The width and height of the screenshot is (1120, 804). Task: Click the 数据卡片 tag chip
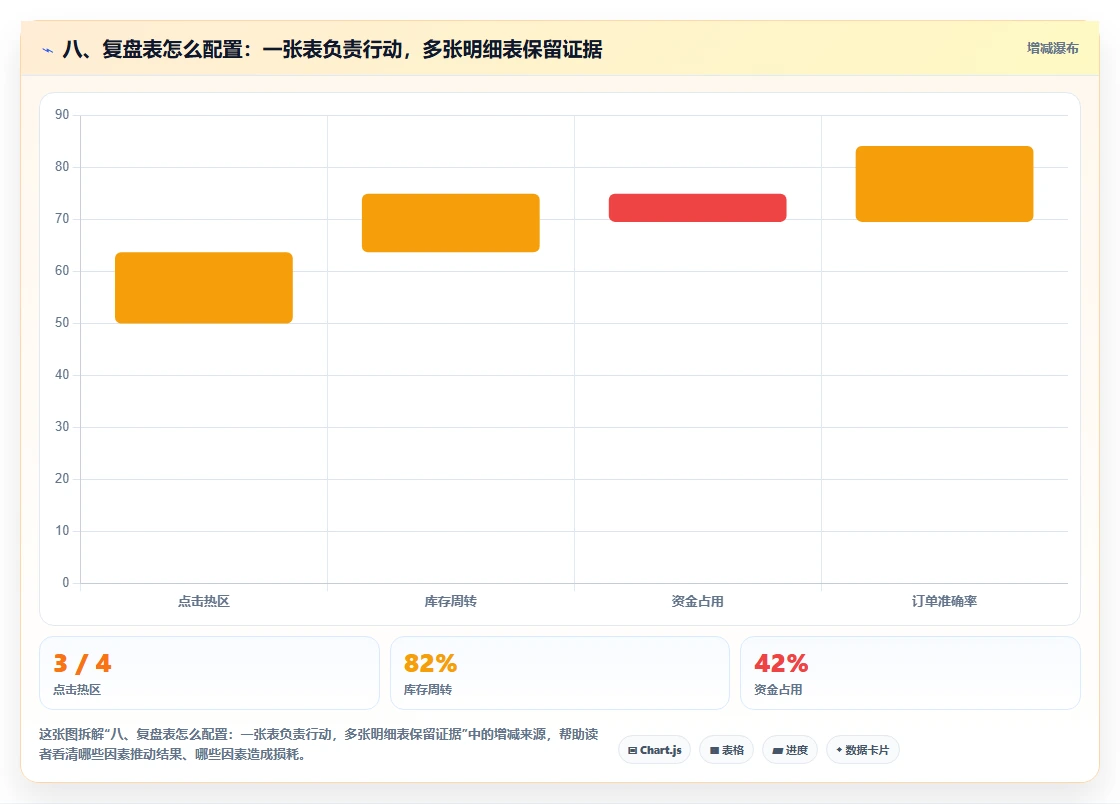863,750
